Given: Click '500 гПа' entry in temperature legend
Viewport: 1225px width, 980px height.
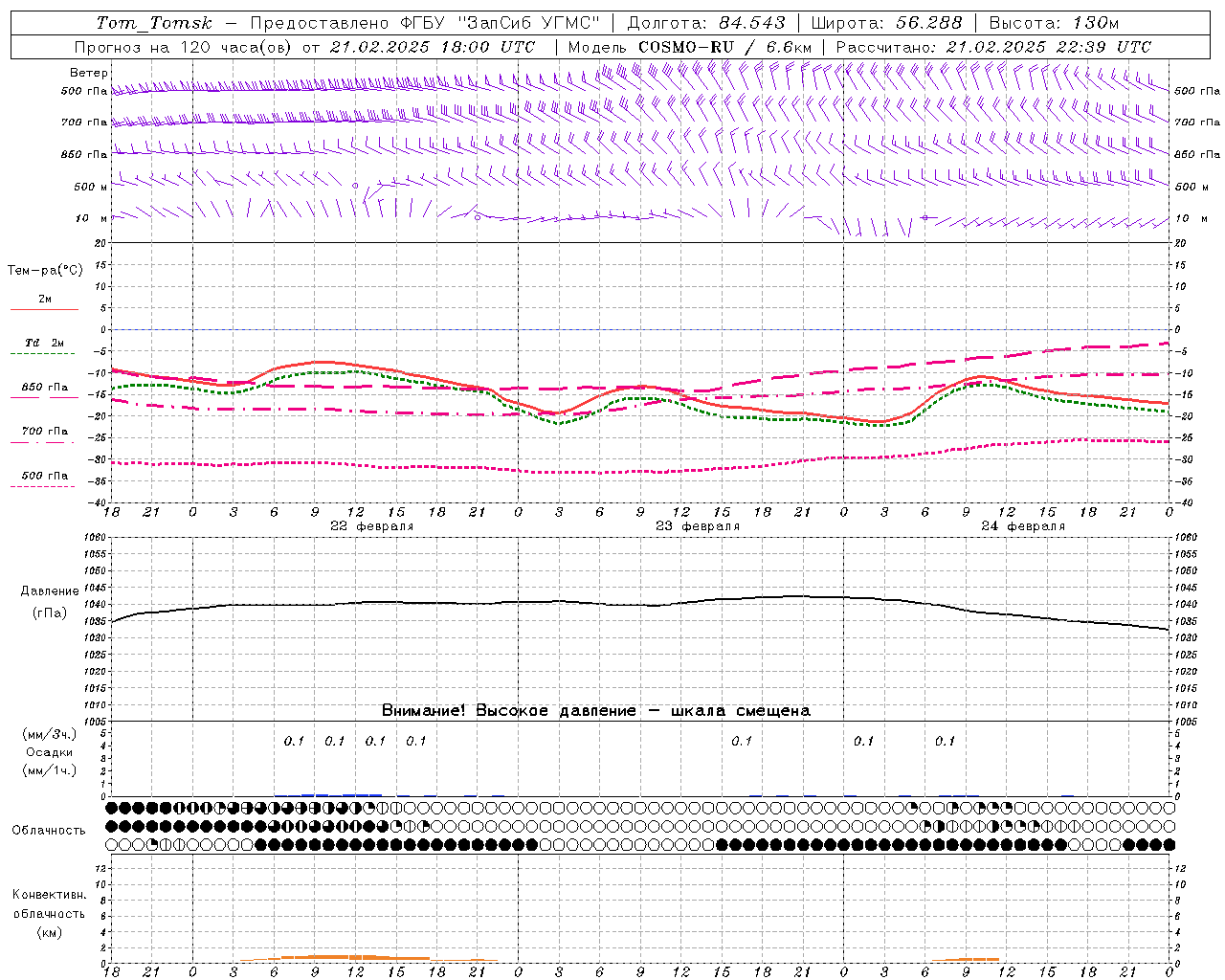Looking at the screenshot, I should (45, 476).
